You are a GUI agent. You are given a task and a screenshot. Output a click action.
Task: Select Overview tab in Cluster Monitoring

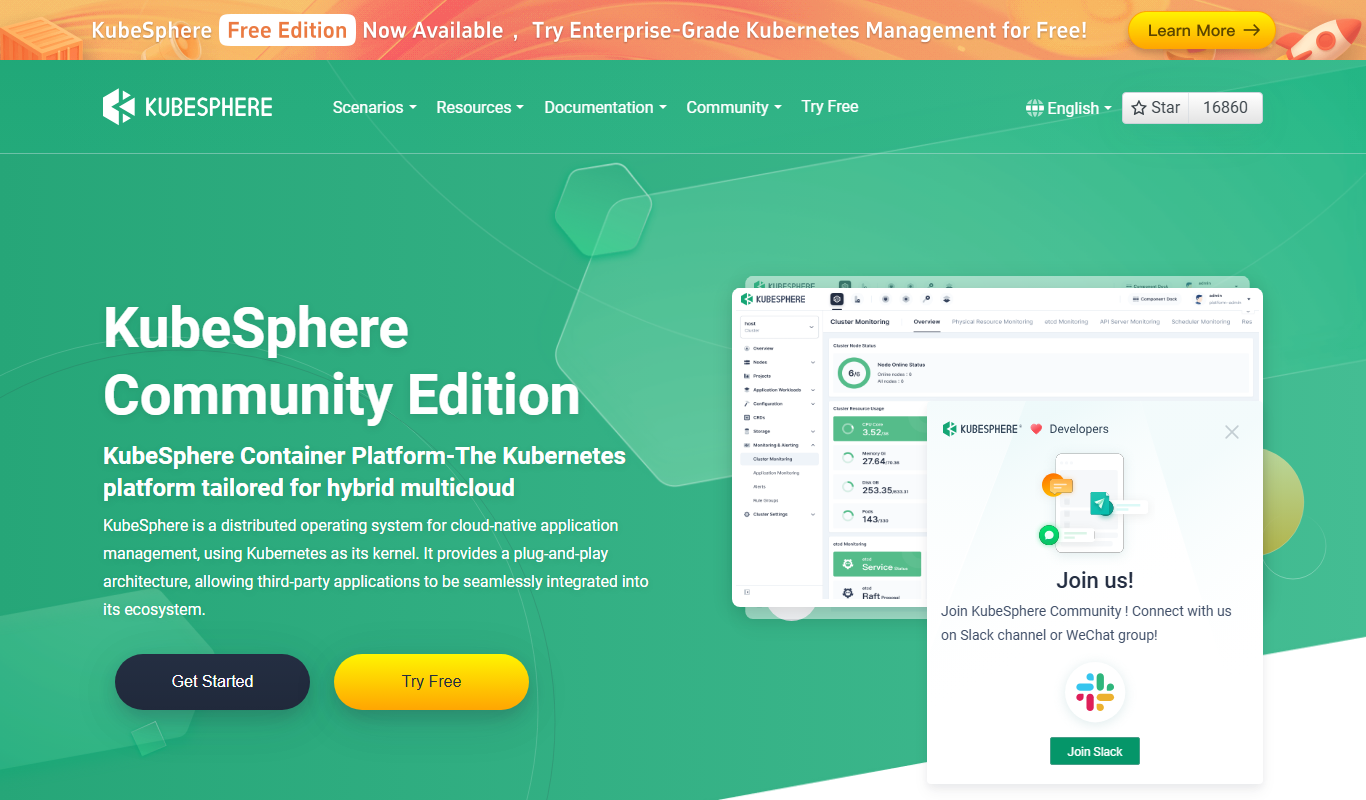coord(926,322)
